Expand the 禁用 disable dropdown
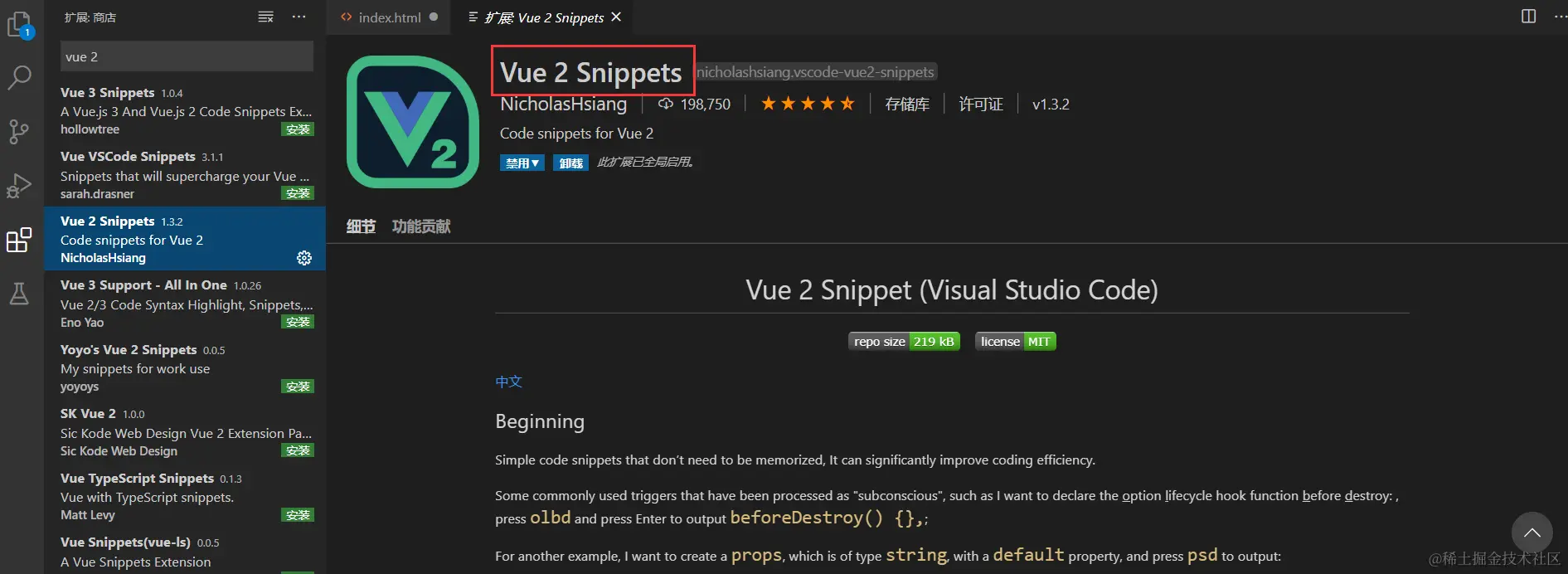Viewport: 1568px width, 574px height. coord(522,163)
